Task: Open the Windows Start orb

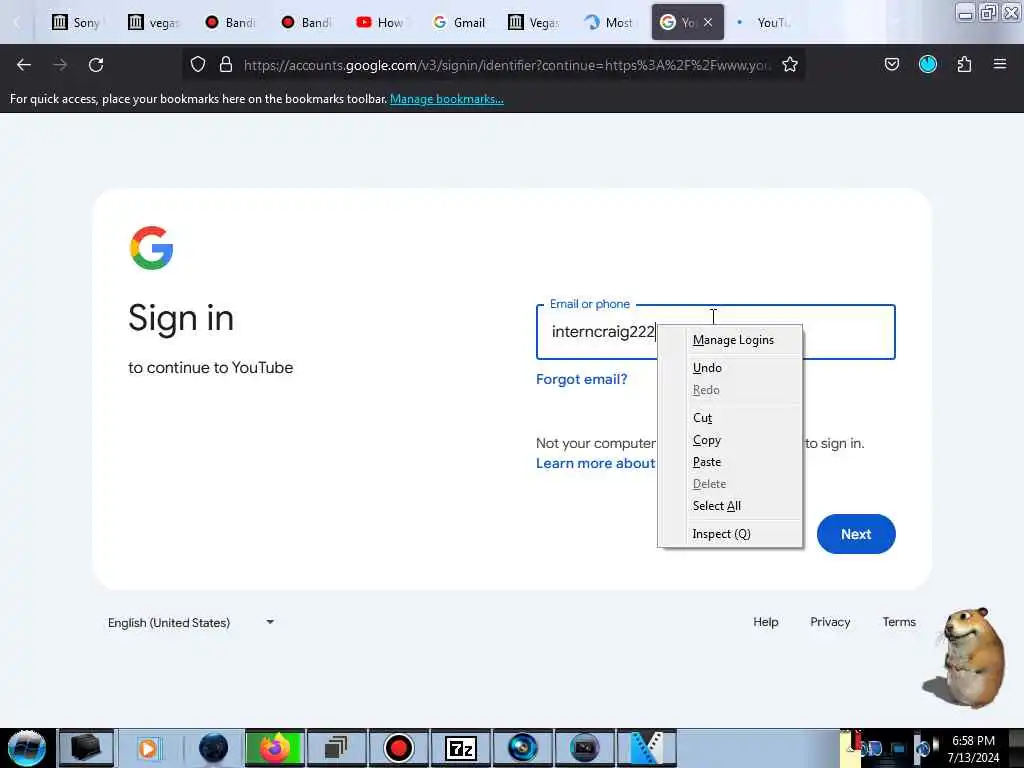Action: (27, 748)
